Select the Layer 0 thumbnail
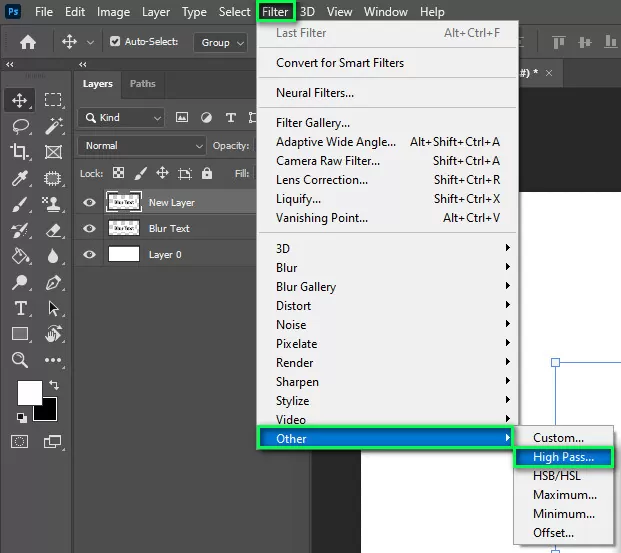Viewport: 621px width, 553px height. (x=124, y=254)
